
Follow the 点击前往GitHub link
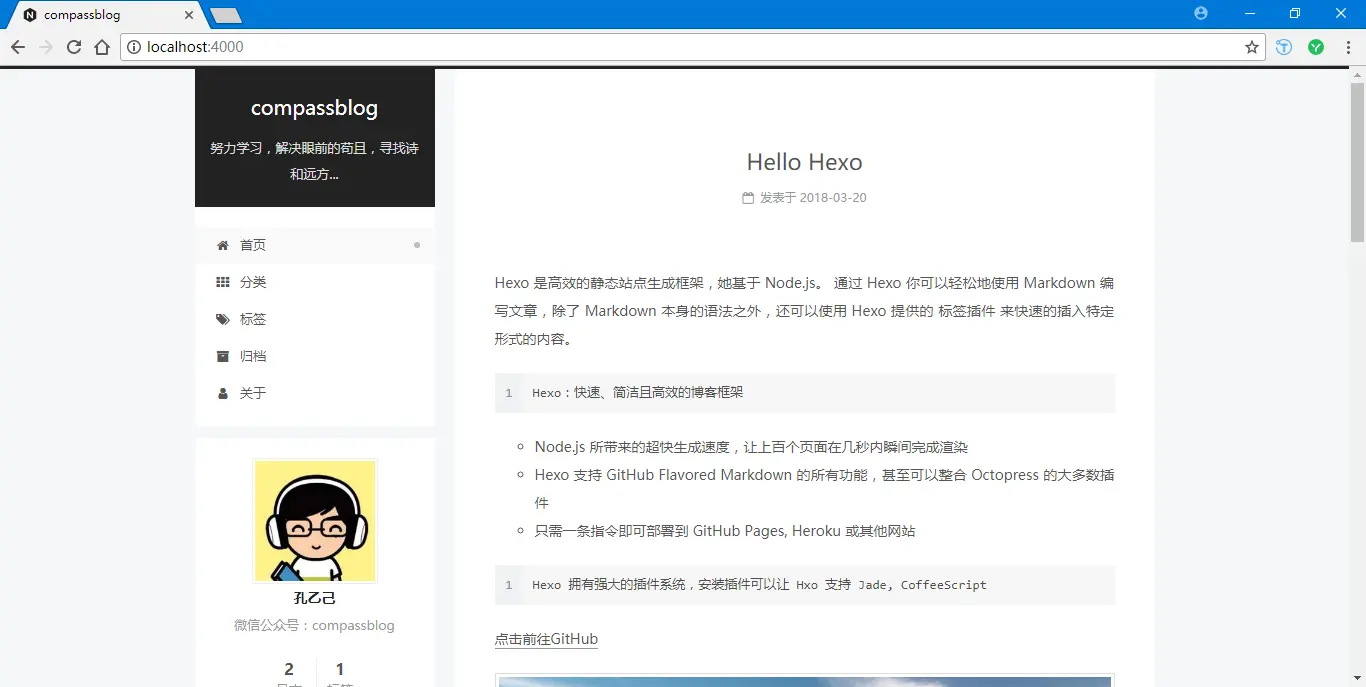(x=546, y=639)
